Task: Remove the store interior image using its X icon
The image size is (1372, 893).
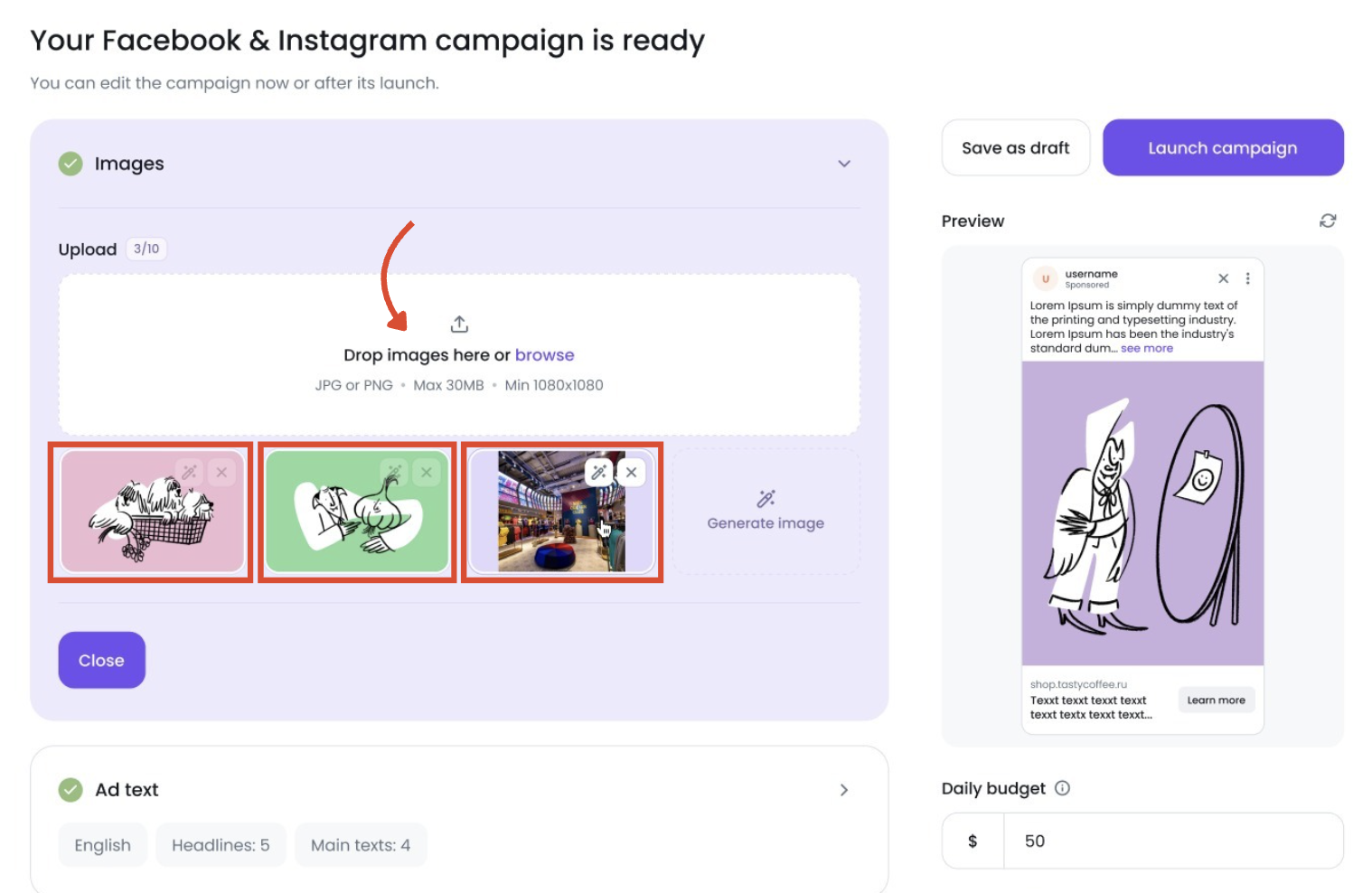Action: point(631,472)
